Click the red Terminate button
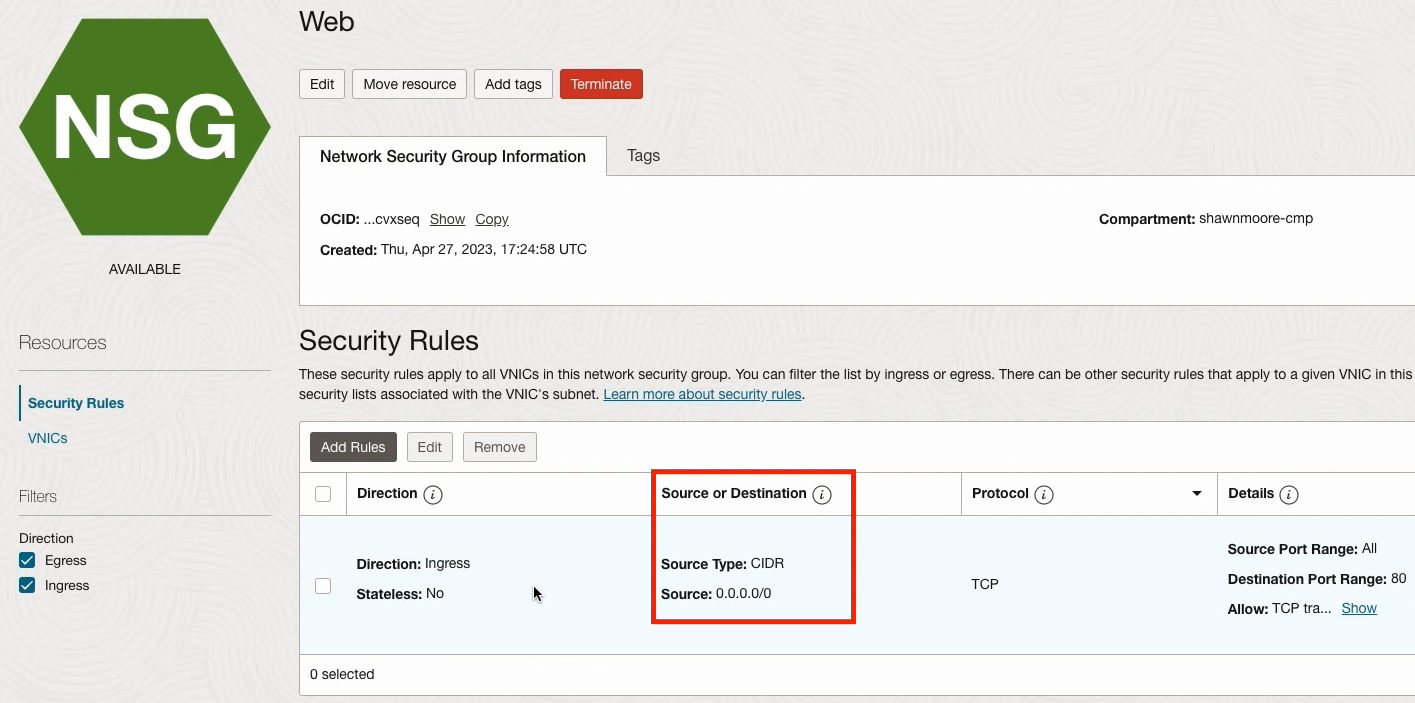 (601, 84)
